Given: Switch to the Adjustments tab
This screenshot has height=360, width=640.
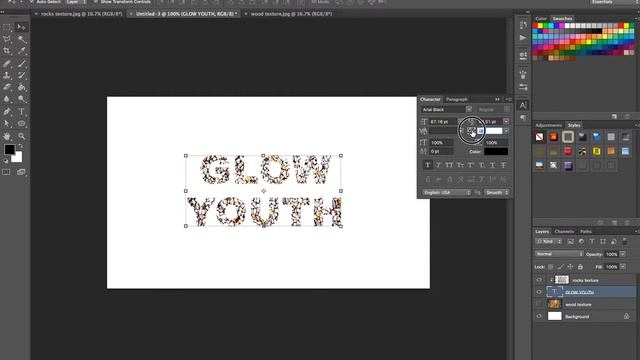Looking at the screenshot, I should [x=548, y=125].
